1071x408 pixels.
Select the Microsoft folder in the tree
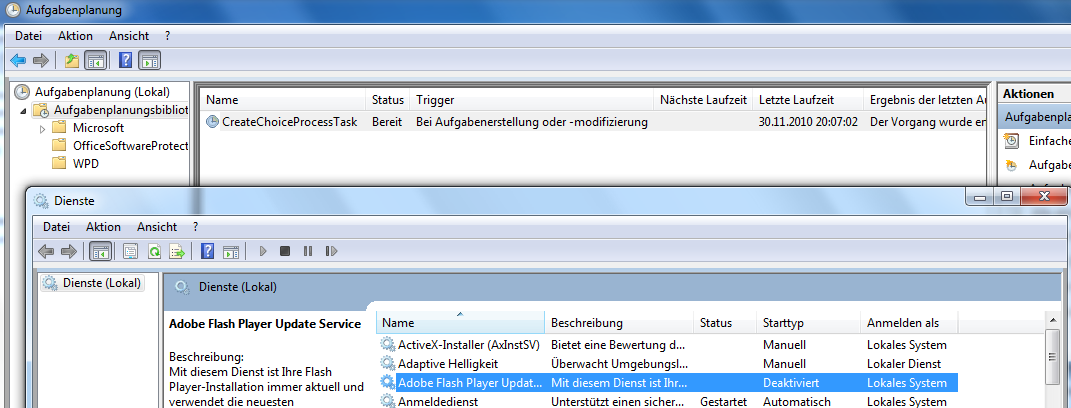(x=98, y=128)
